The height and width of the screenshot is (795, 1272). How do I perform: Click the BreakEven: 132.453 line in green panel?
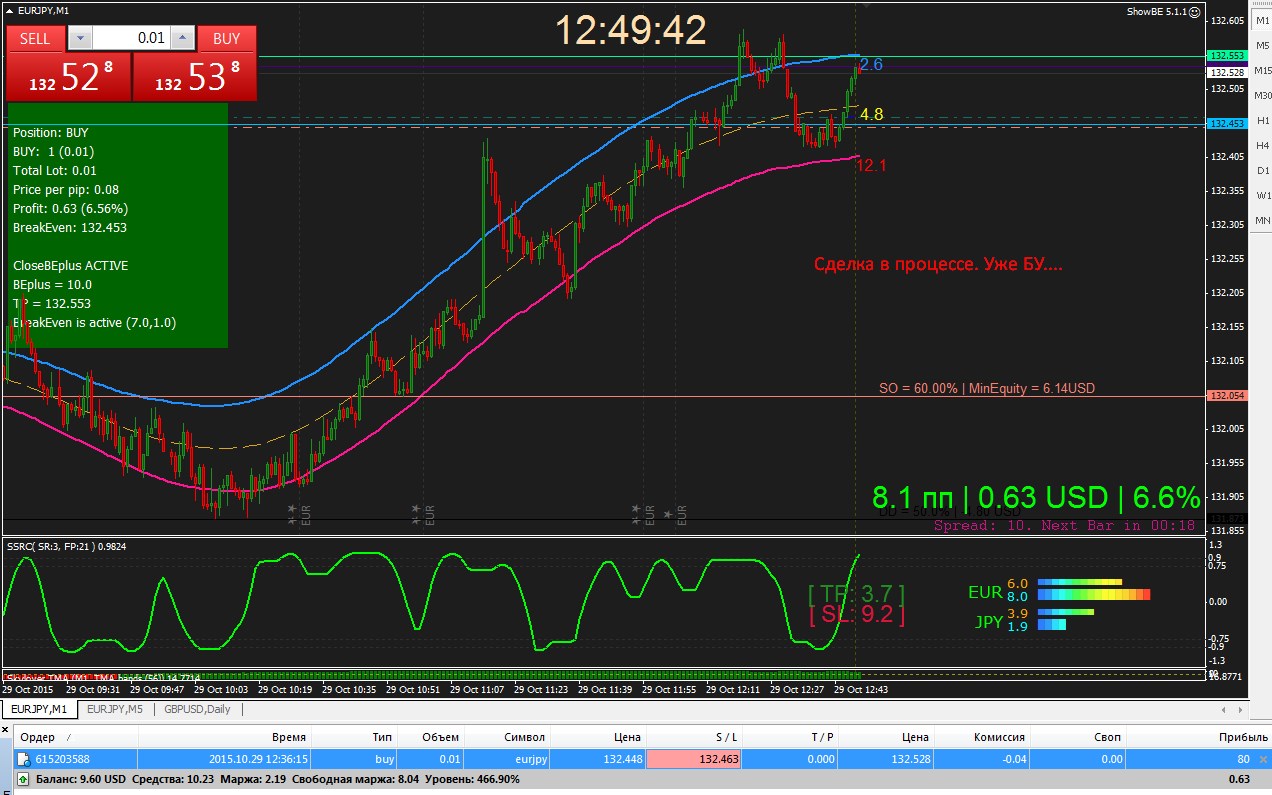(70, 228)
